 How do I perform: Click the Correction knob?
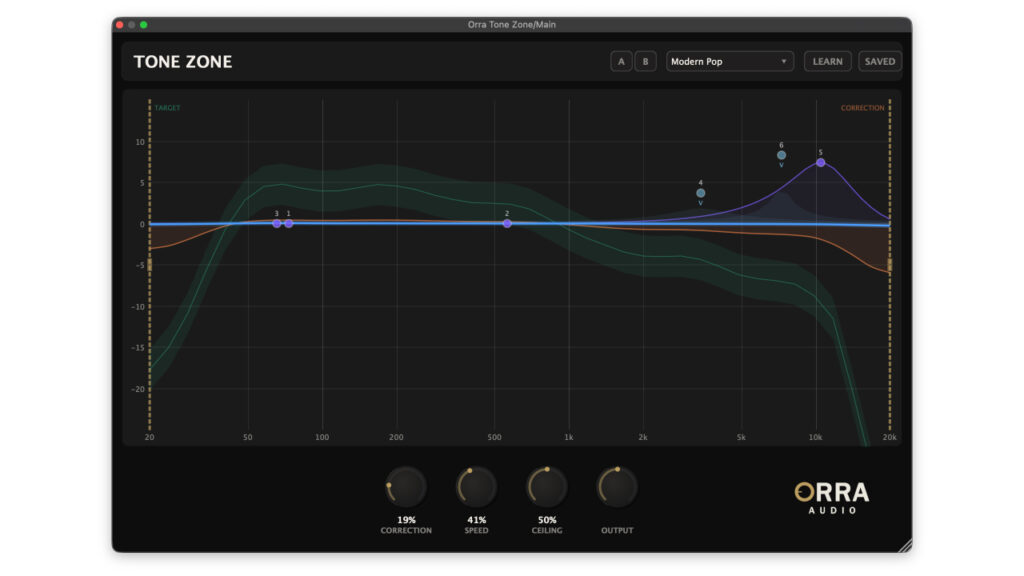(x=406, y=487)
